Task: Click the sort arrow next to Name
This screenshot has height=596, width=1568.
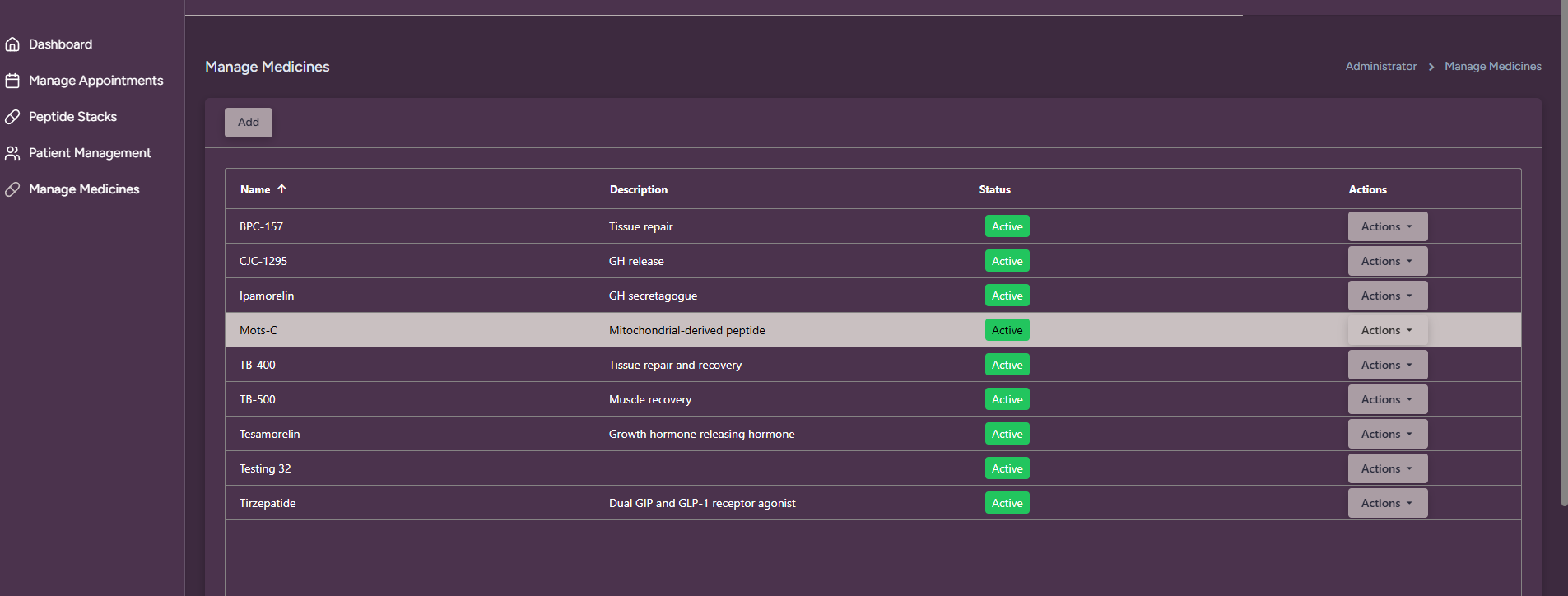Action: click(x=282, y=189)
